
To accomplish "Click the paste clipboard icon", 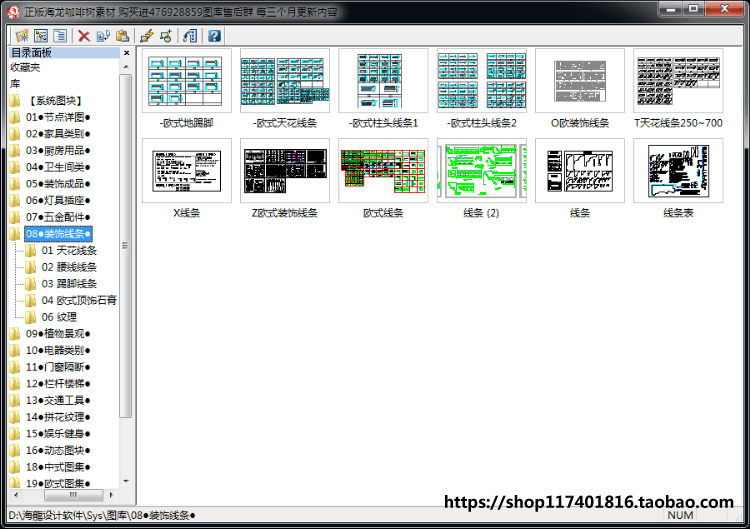I will tap(122, 36).
